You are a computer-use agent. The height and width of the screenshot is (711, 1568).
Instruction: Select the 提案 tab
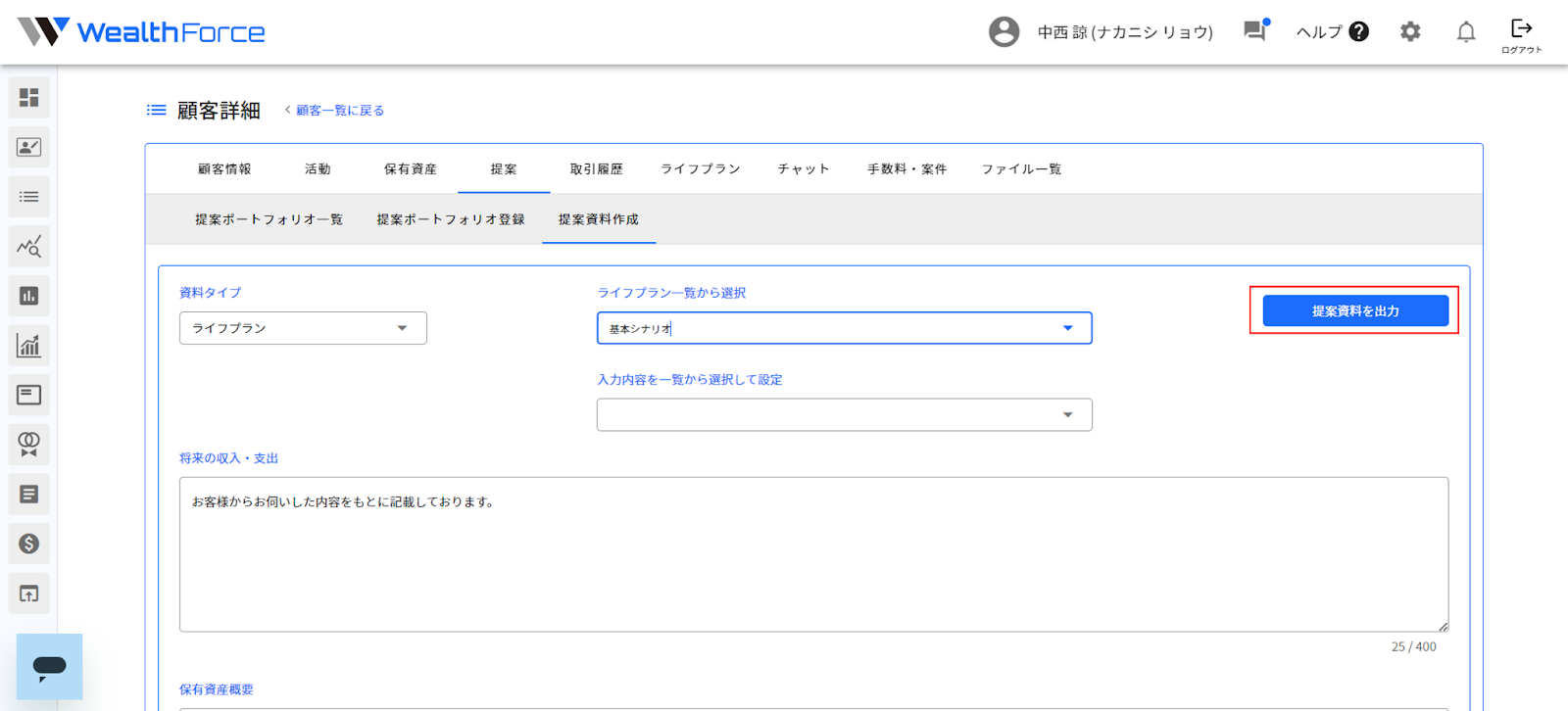[504, 169]
